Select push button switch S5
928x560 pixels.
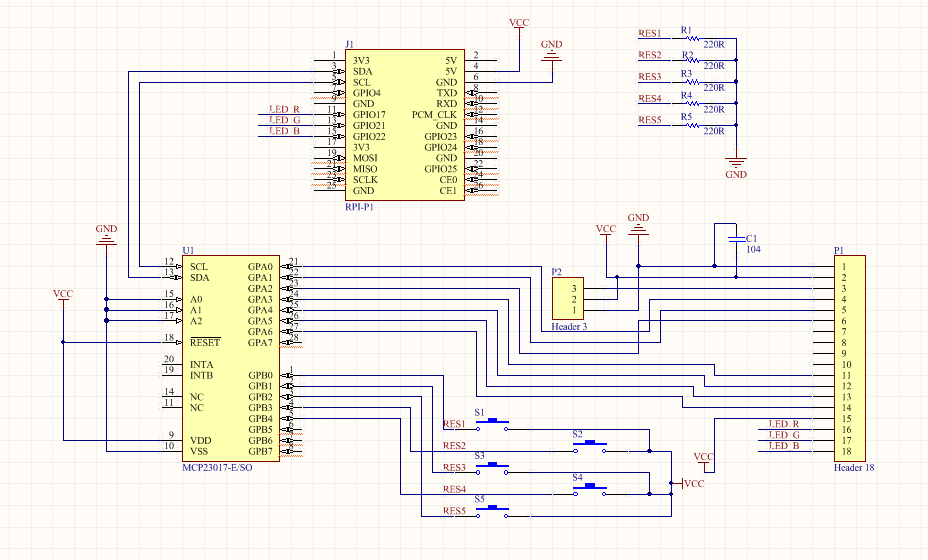(492, 511)
